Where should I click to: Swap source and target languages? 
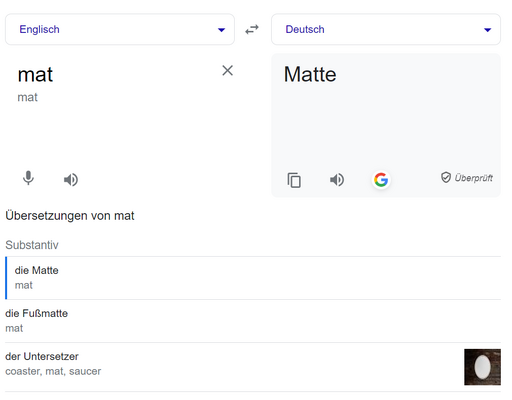(x=252, y=30)
